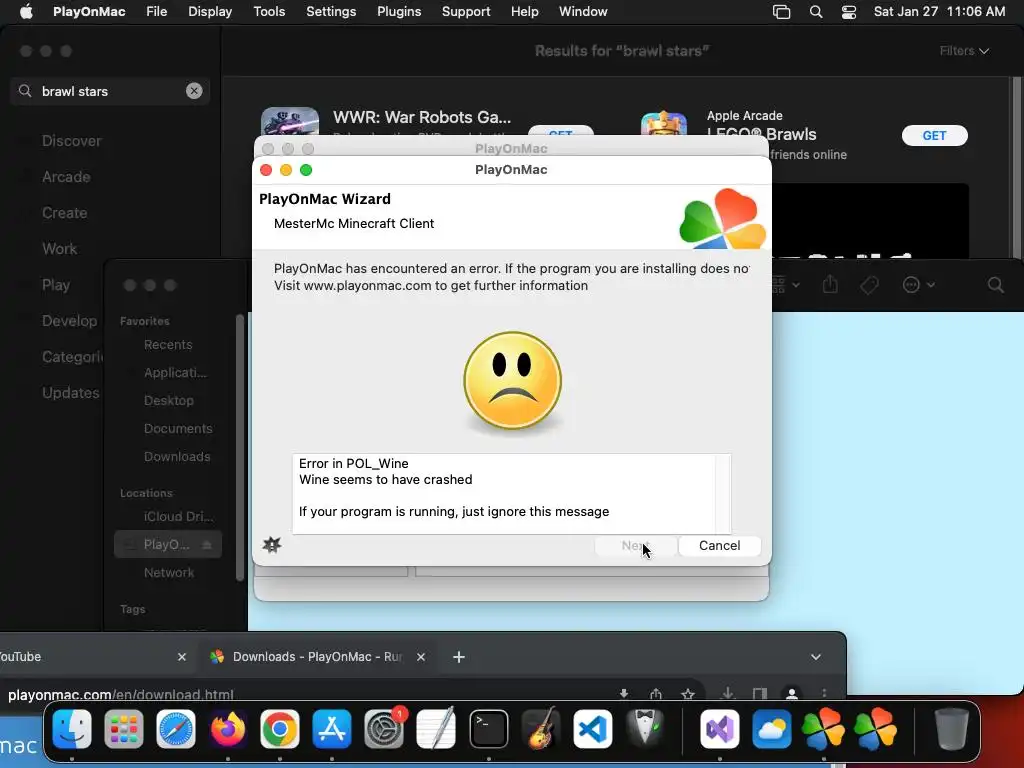
Task: Open GarageBand from the Dock
Action: click(541, 728)
